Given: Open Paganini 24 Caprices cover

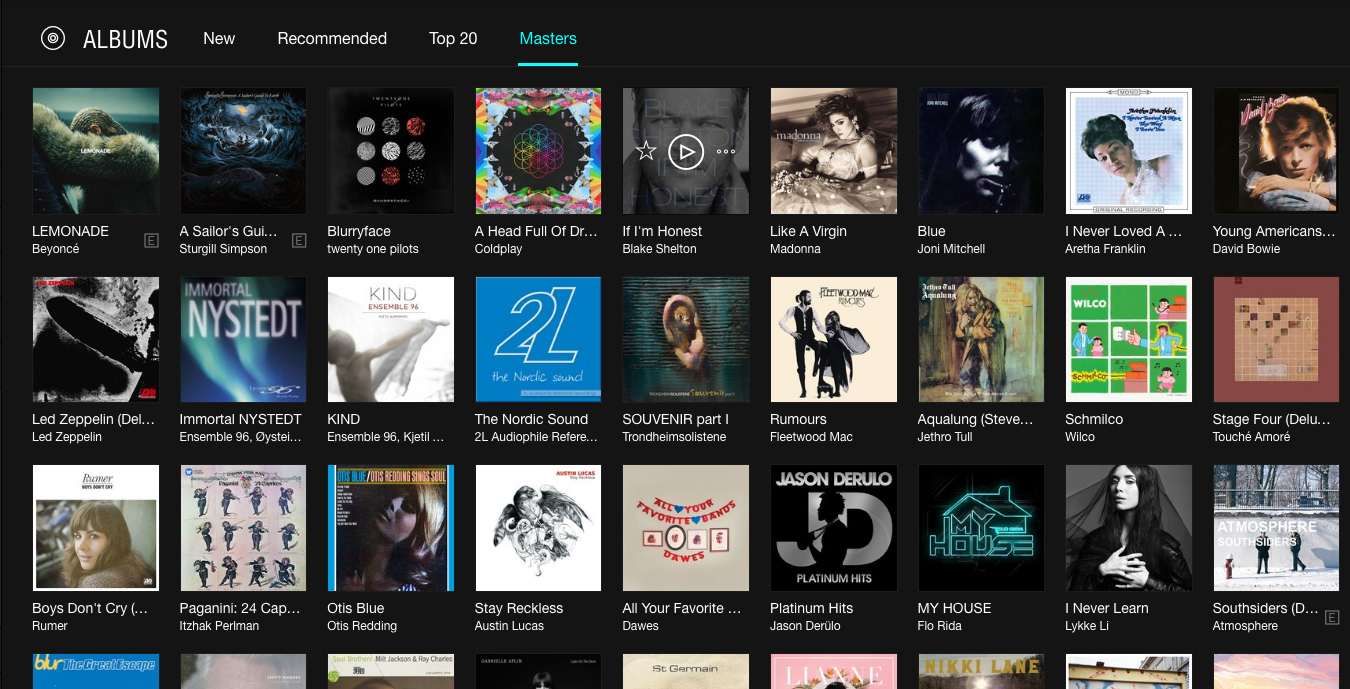Looking at the screenshot, I should (243, 528).
